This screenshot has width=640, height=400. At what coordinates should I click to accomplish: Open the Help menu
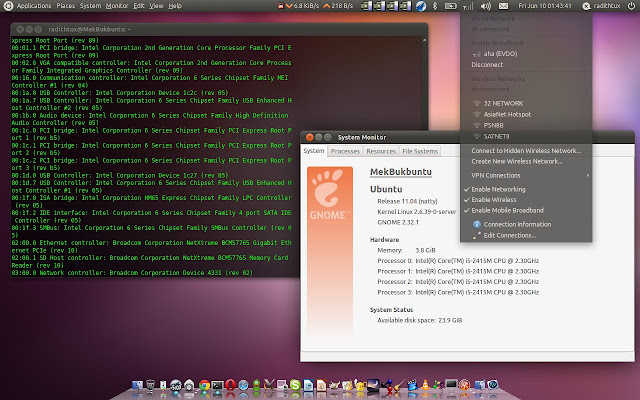(175, 6)
